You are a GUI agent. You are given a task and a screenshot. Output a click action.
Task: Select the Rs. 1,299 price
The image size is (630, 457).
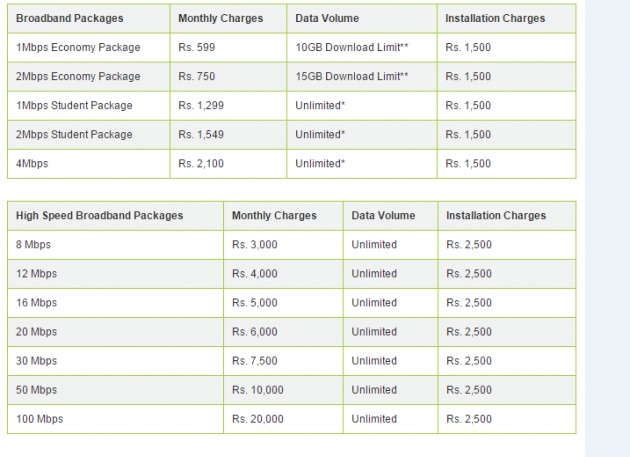[x=201, y=105]
